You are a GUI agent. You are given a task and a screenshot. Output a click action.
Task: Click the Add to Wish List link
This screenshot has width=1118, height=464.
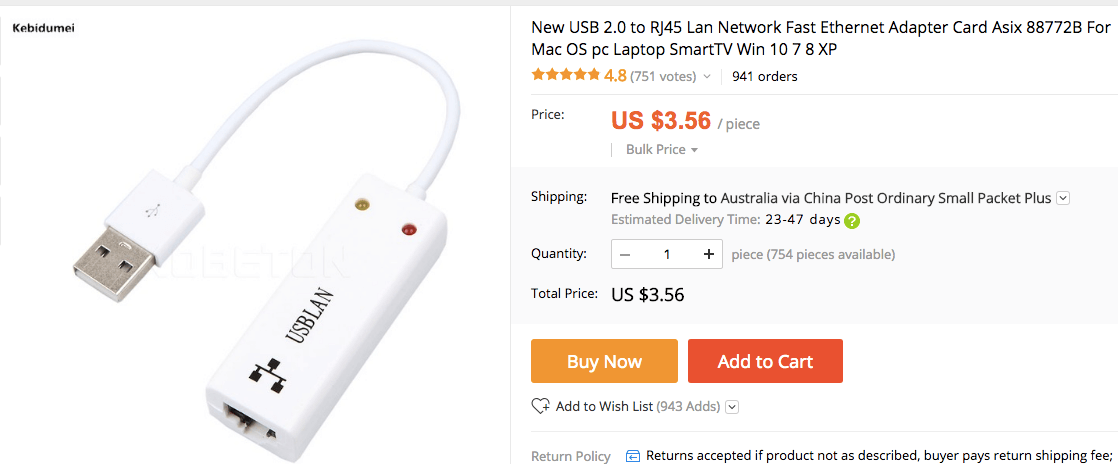(604, 406)
